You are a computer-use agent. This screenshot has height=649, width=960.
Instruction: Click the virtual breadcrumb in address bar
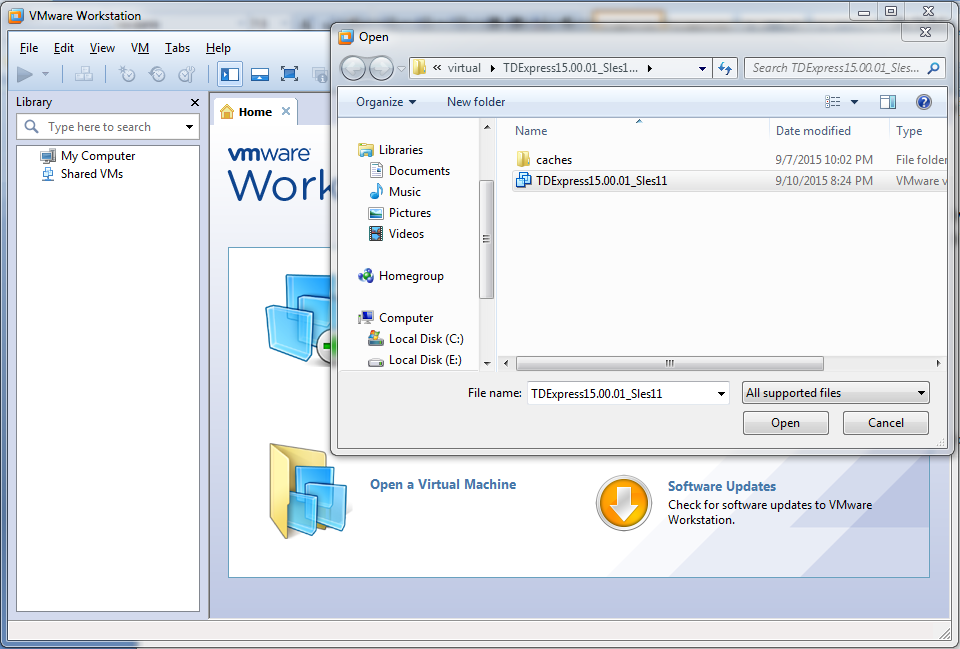tap(464, 68)
